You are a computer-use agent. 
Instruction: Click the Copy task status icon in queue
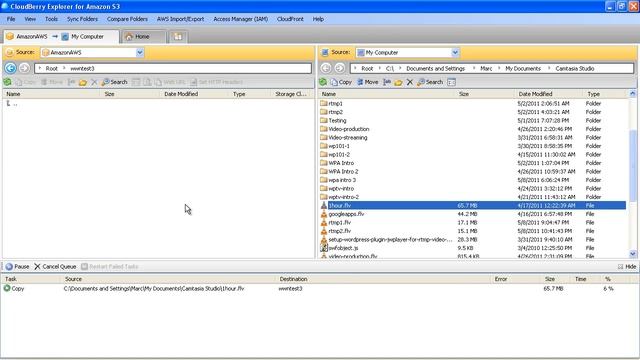[x=7, y=288]
